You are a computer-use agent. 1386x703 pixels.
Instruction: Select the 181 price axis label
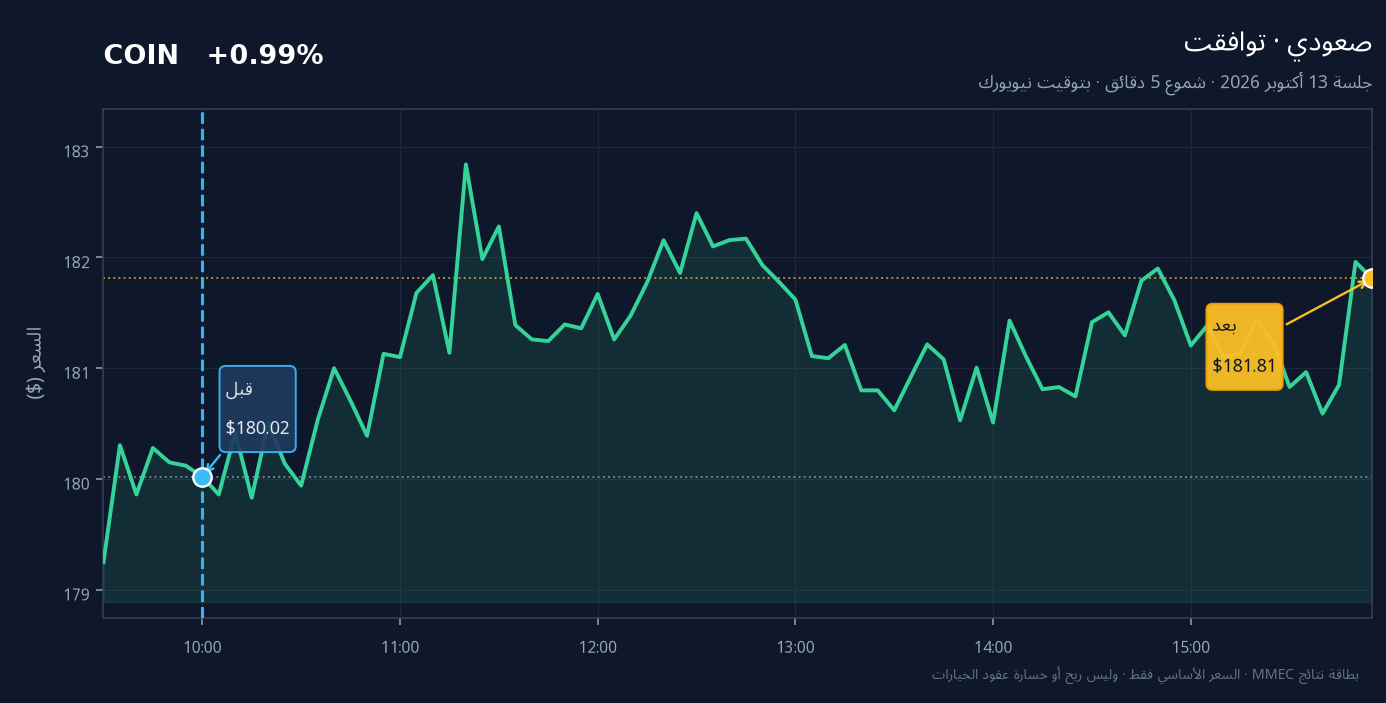tap(77, 371)
